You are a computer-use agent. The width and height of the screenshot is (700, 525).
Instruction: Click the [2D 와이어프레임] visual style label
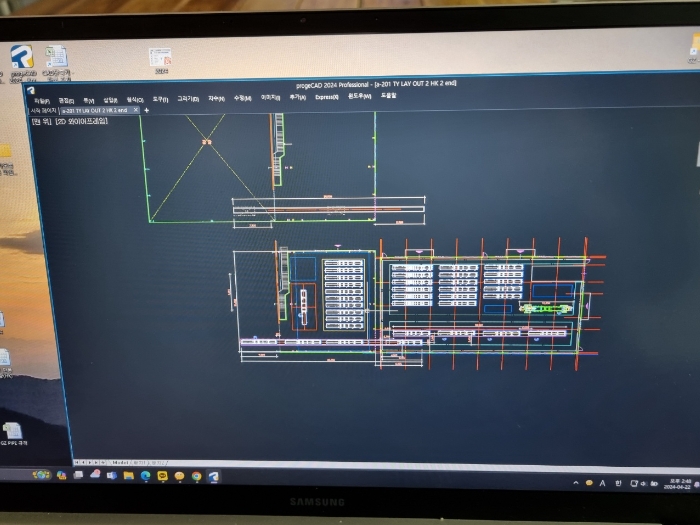pos(81,121)
